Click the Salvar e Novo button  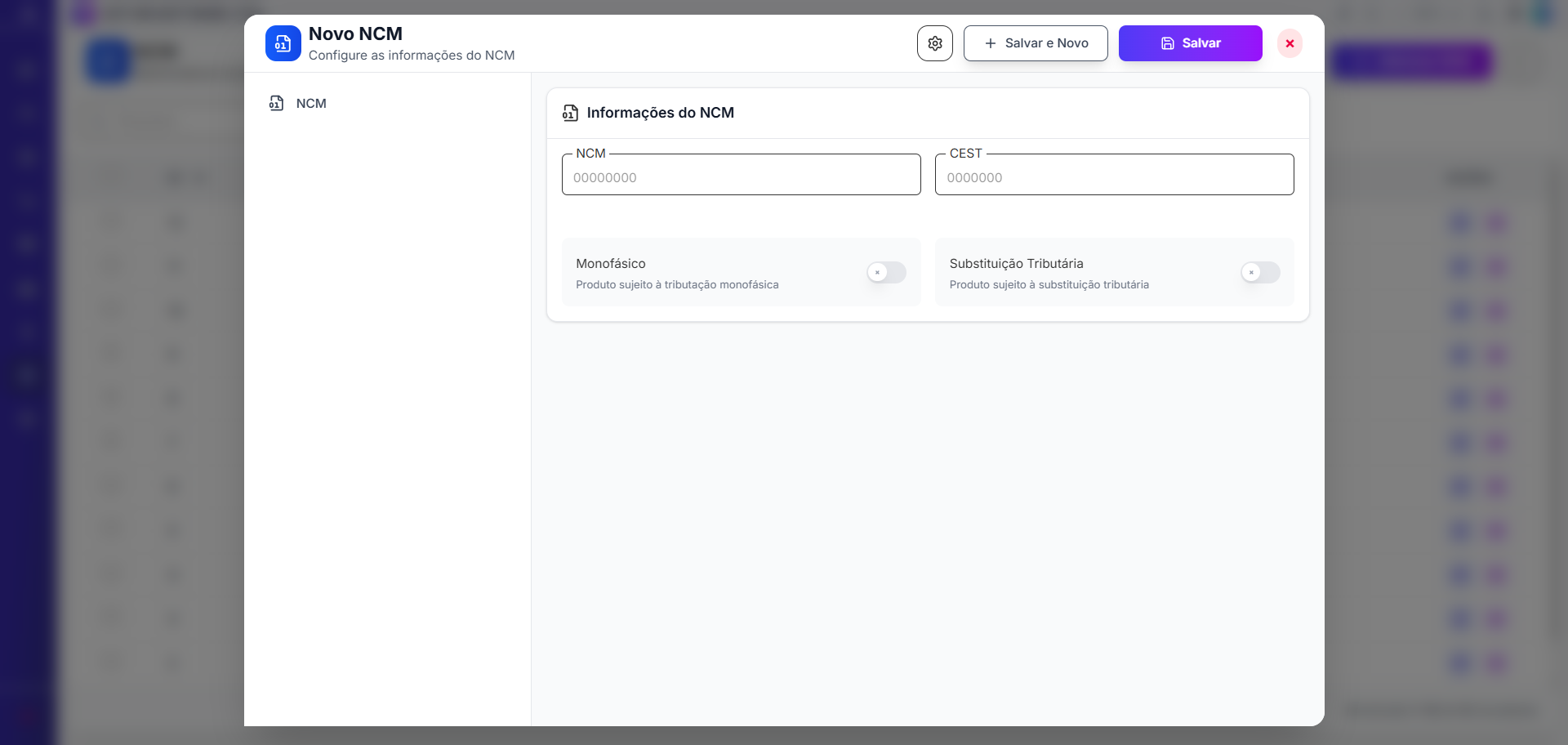tap(1036, 43)
